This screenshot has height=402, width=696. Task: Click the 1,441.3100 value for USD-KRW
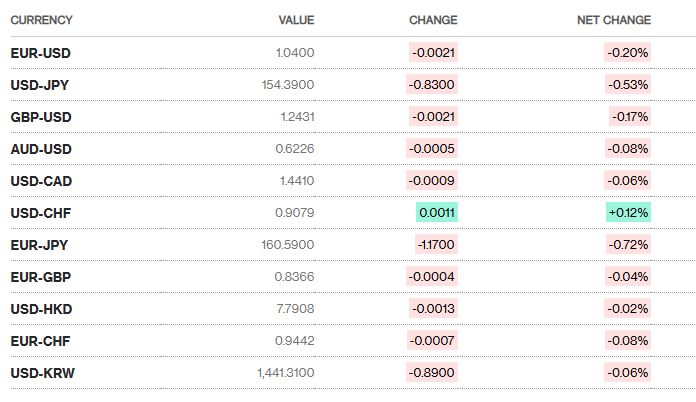click(286, 373)
